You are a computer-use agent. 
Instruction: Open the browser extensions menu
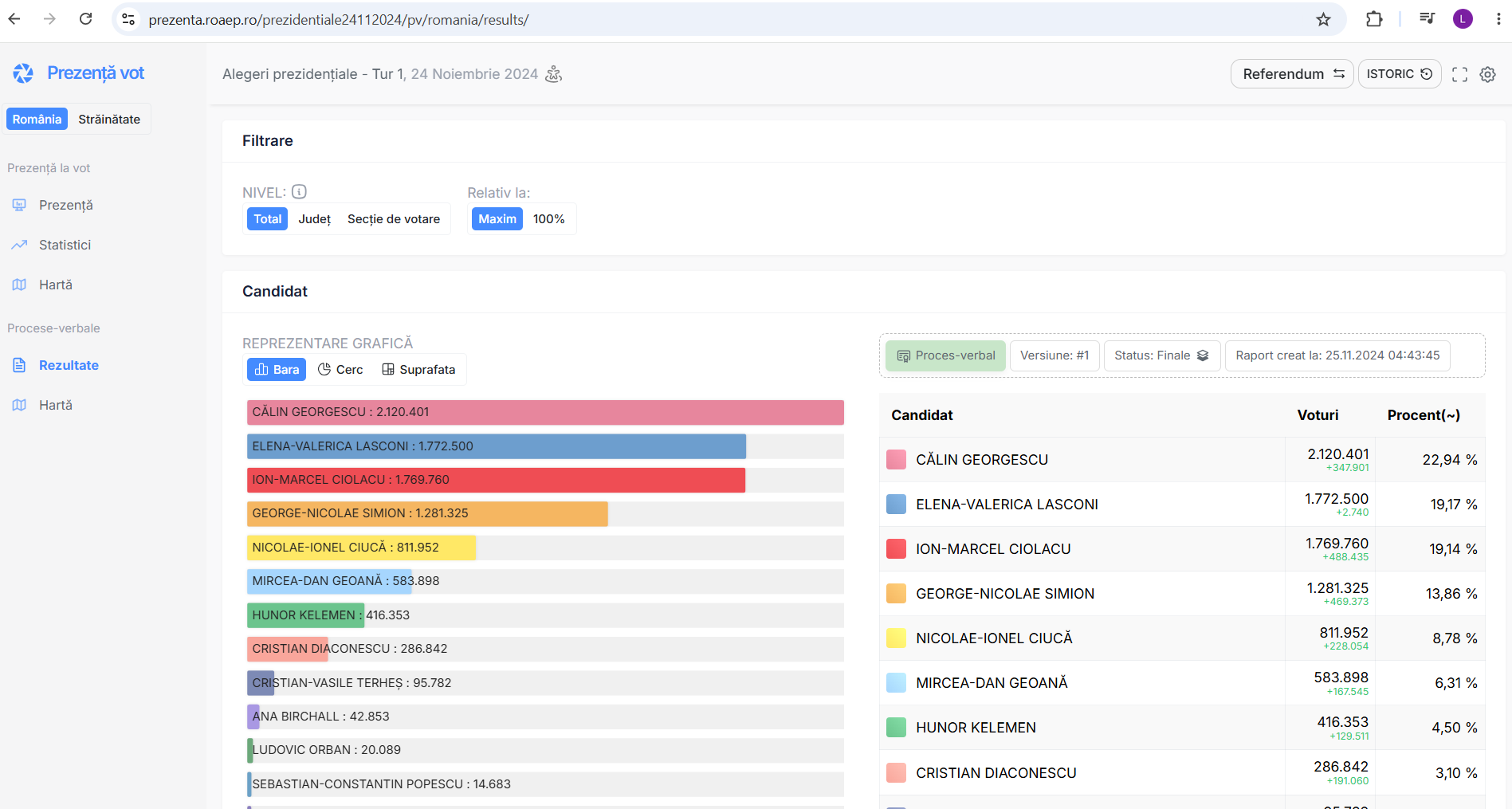(1374, 19)
